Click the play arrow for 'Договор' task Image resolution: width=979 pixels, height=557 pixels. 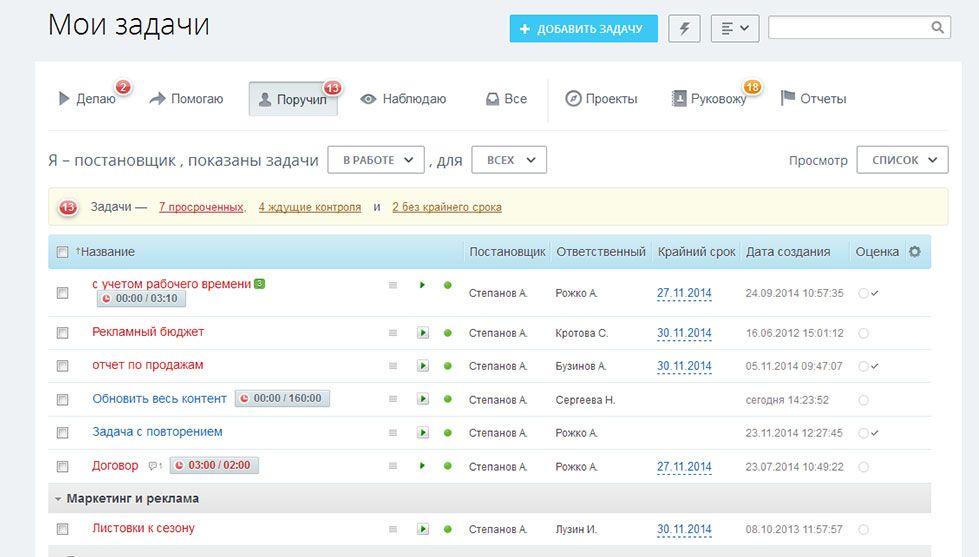pyautogui.click(x=422, y=466)
